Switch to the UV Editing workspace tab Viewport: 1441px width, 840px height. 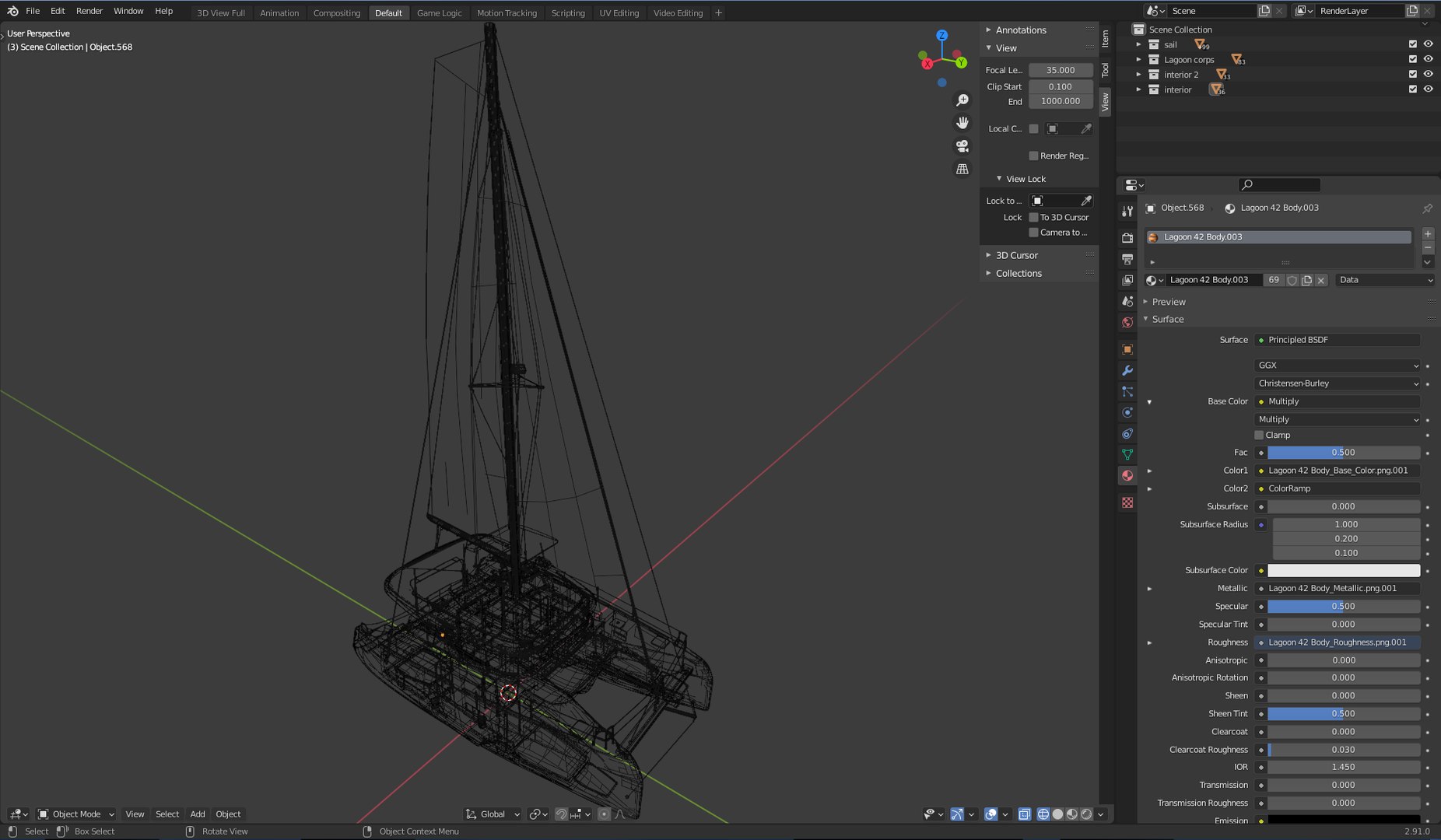coord(619,12)
